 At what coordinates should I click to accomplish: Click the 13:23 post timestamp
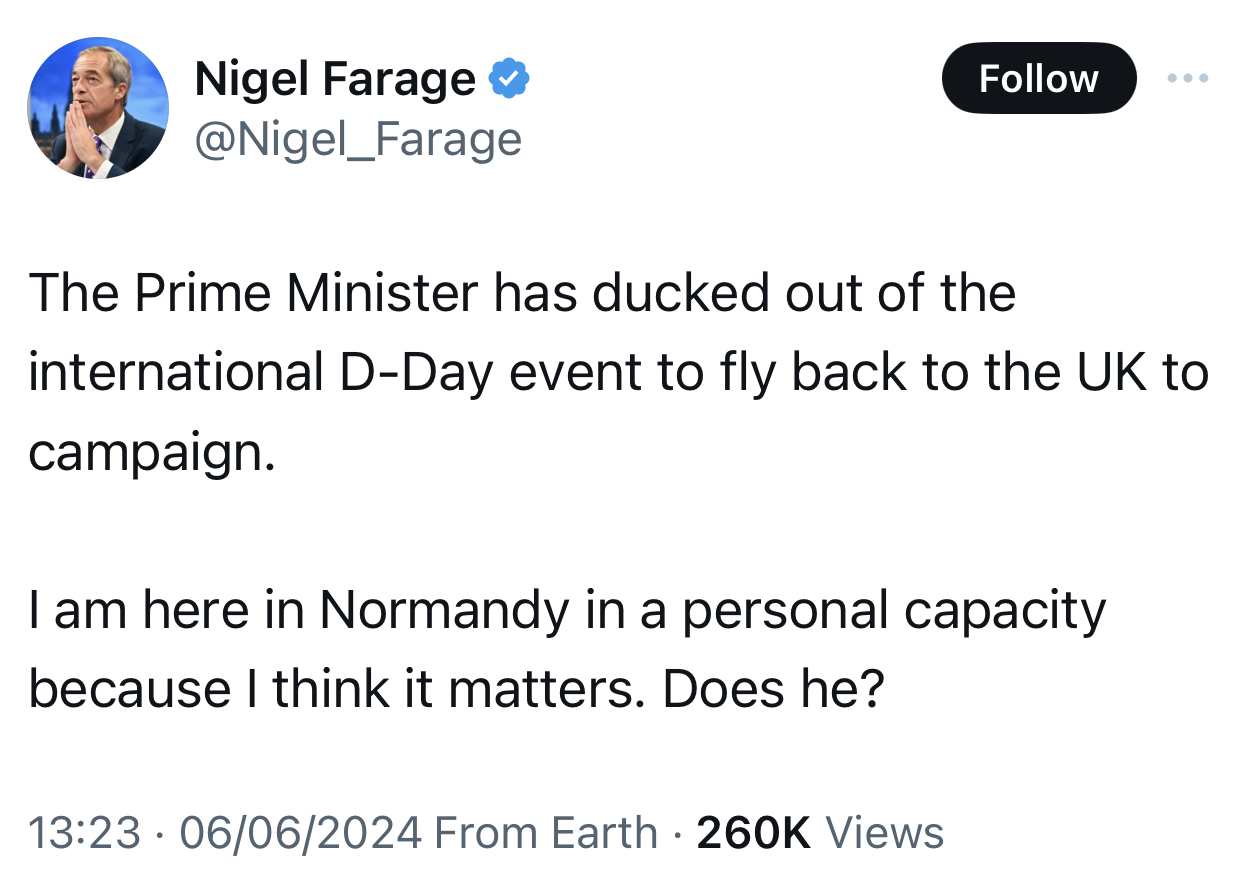pos(84,833)
